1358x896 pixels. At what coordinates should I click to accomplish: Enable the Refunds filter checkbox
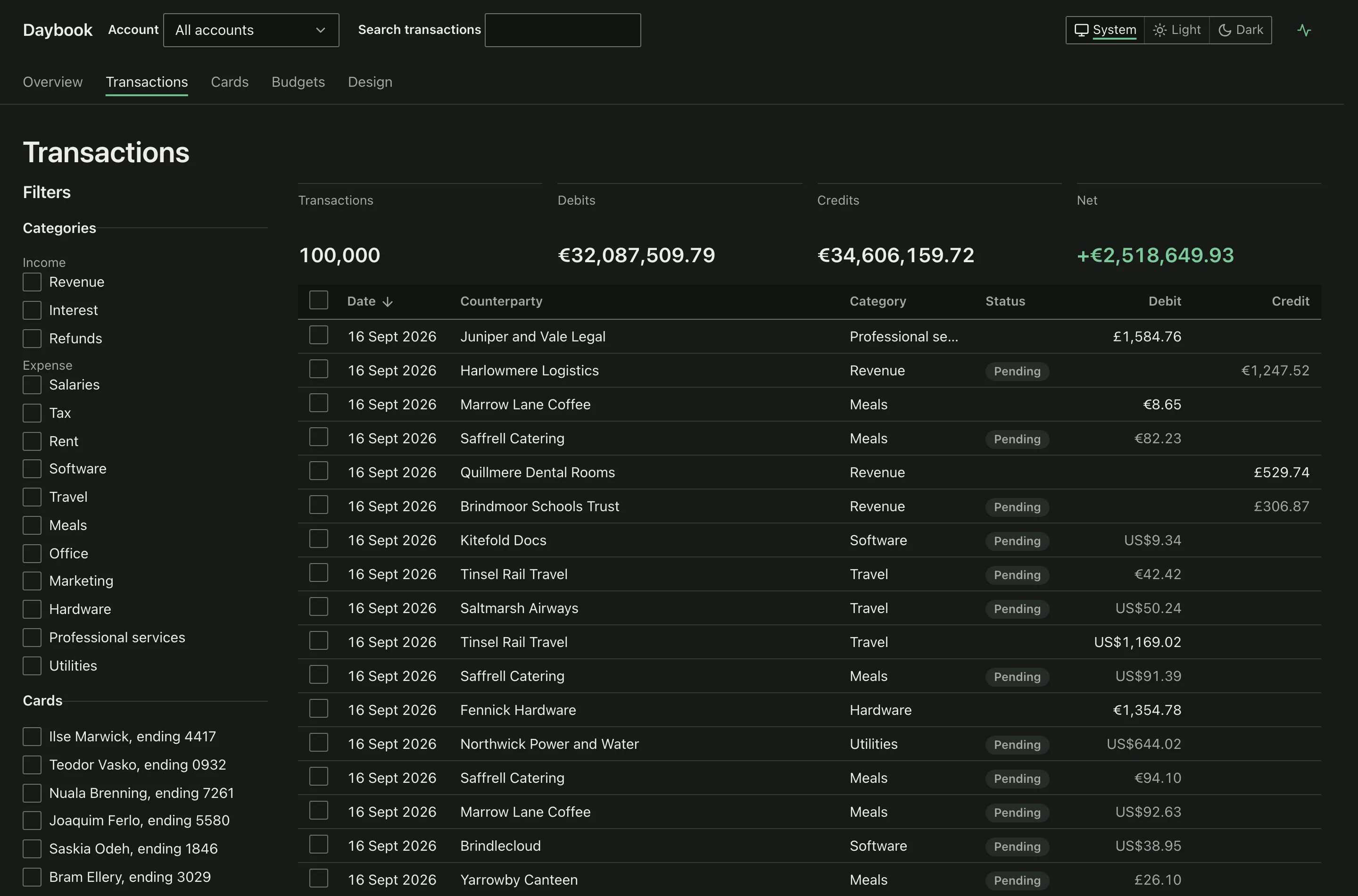(32, 338)
